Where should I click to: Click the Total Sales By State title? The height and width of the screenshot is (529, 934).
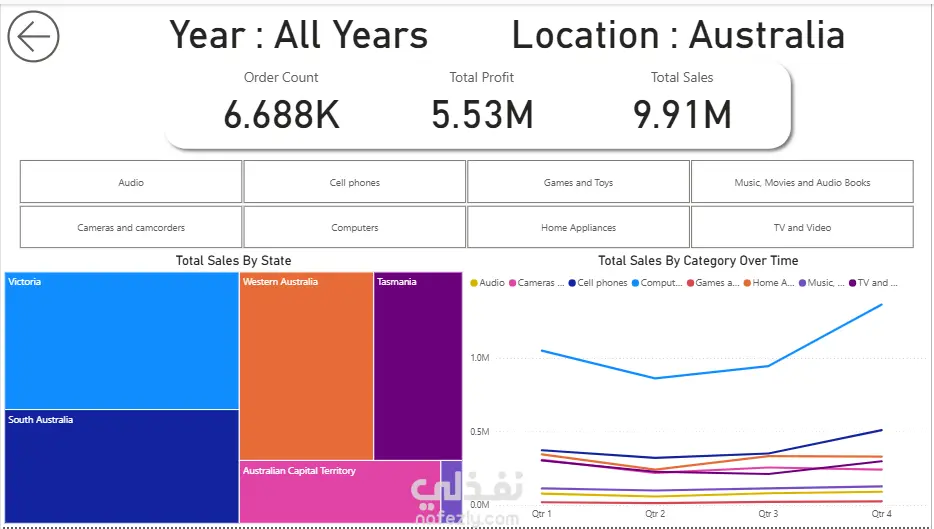234,260
